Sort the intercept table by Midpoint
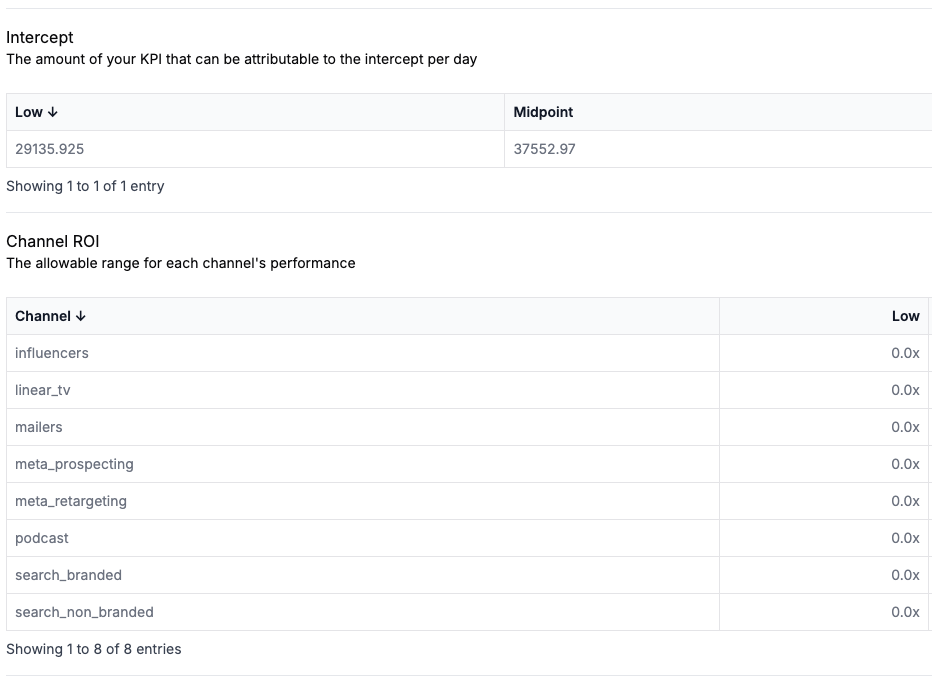The height and width of the screenshot is (682, 932). 543,112
